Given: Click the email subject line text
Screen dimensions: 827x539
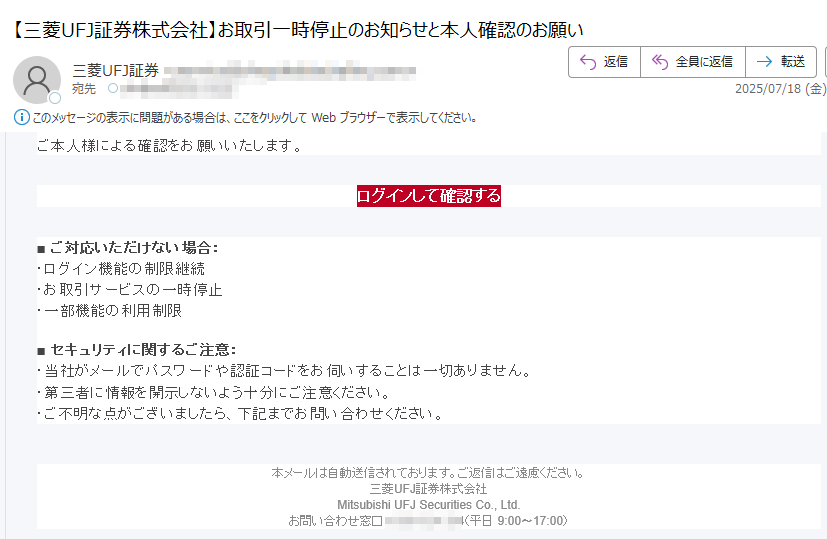Looking at the screenshot, I should [x=297, y=31].
